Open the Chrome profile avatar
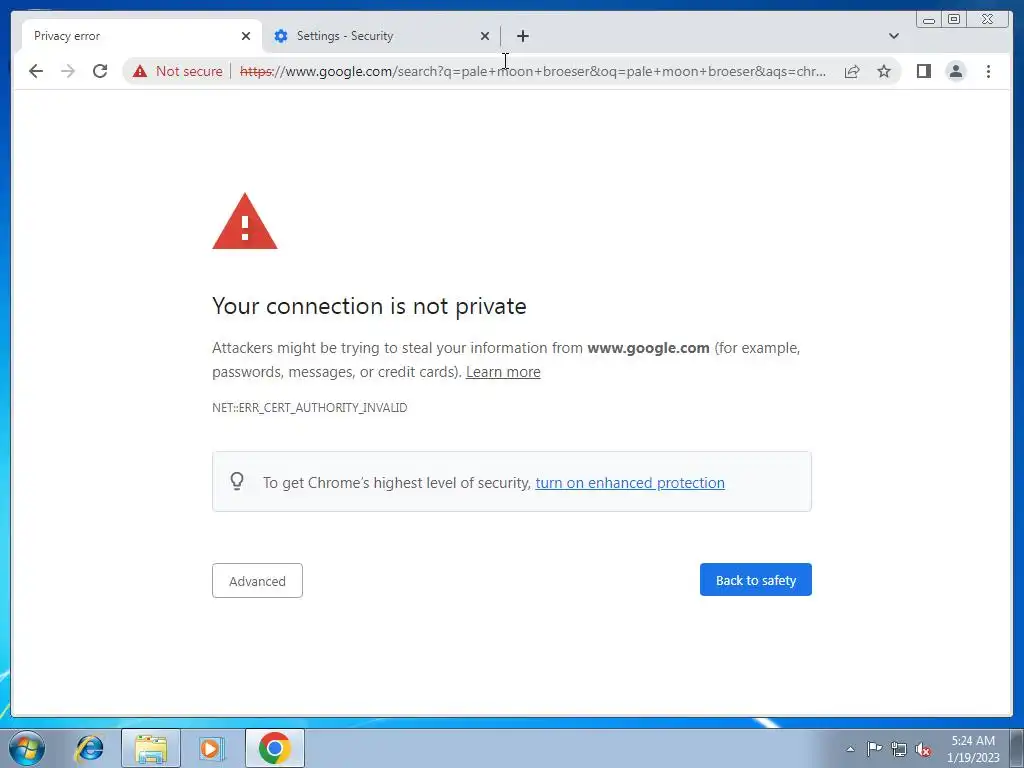Image resolution: width=1024 pixels, height=768 pixels. 955,71
